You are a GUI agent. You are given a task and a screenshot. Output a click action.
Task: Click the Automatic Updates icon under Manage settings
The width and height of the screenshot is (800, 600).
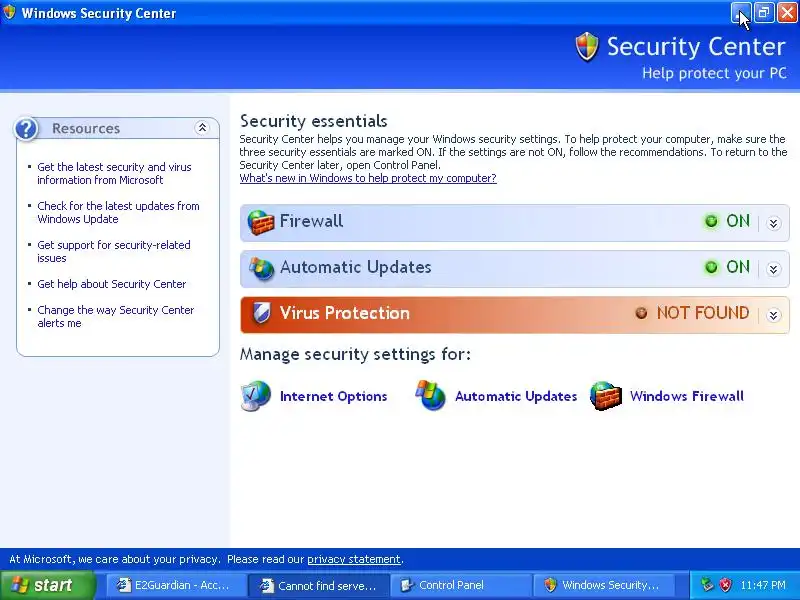(x=431, y=395)
